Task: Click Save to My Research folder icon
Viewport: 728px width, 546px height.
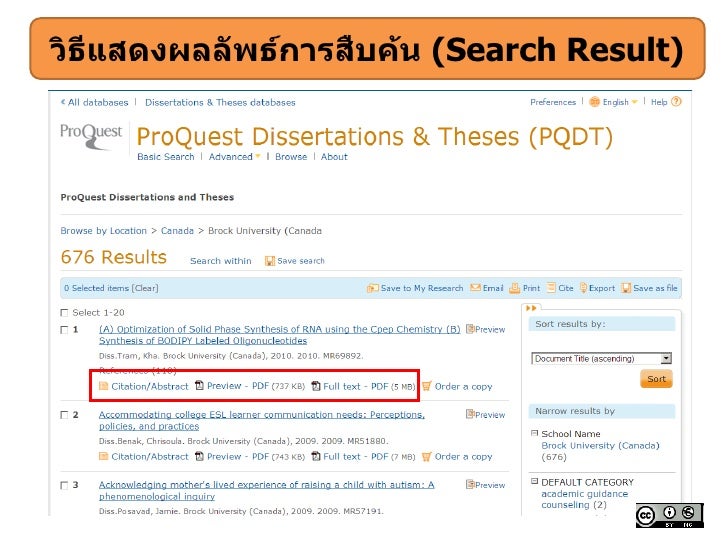Action: 372,288
